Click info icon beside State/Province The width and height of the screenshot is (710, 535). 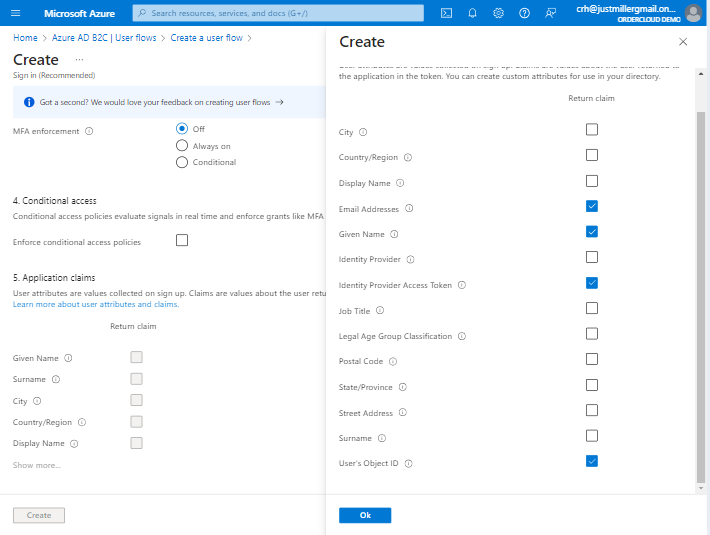[403, 387]
